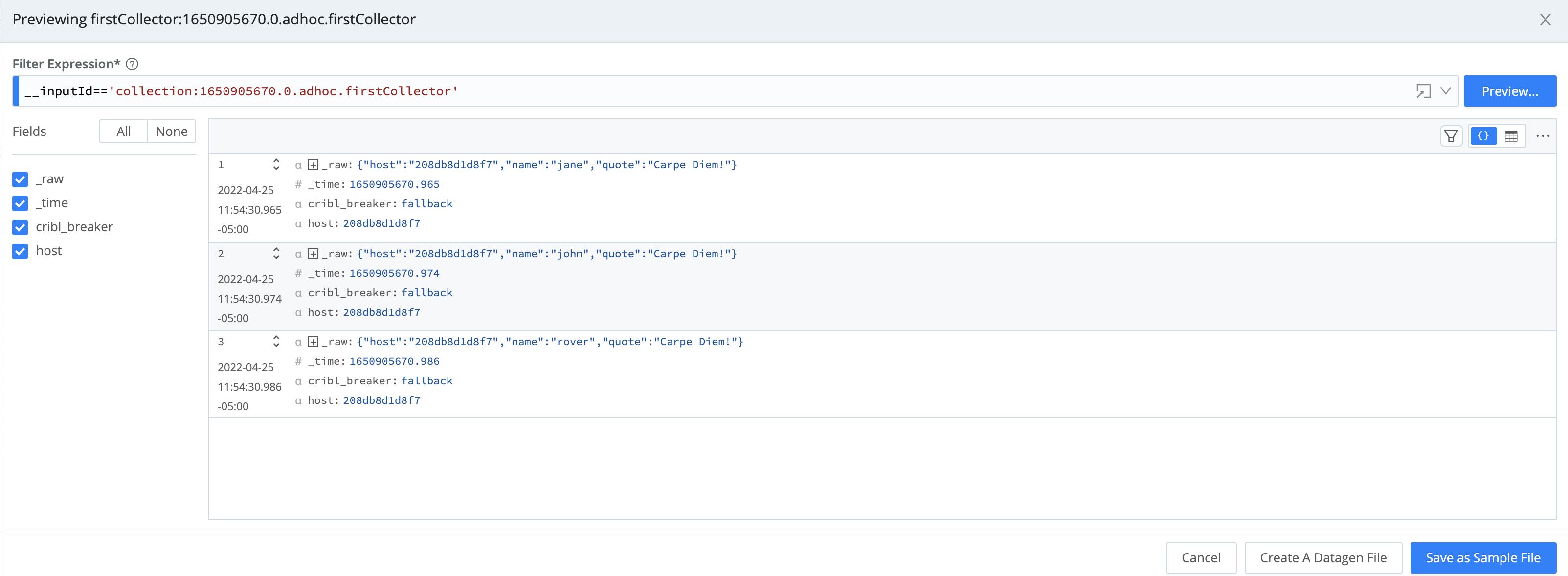Collapse event 2 with its arrows

click(276, 254)
